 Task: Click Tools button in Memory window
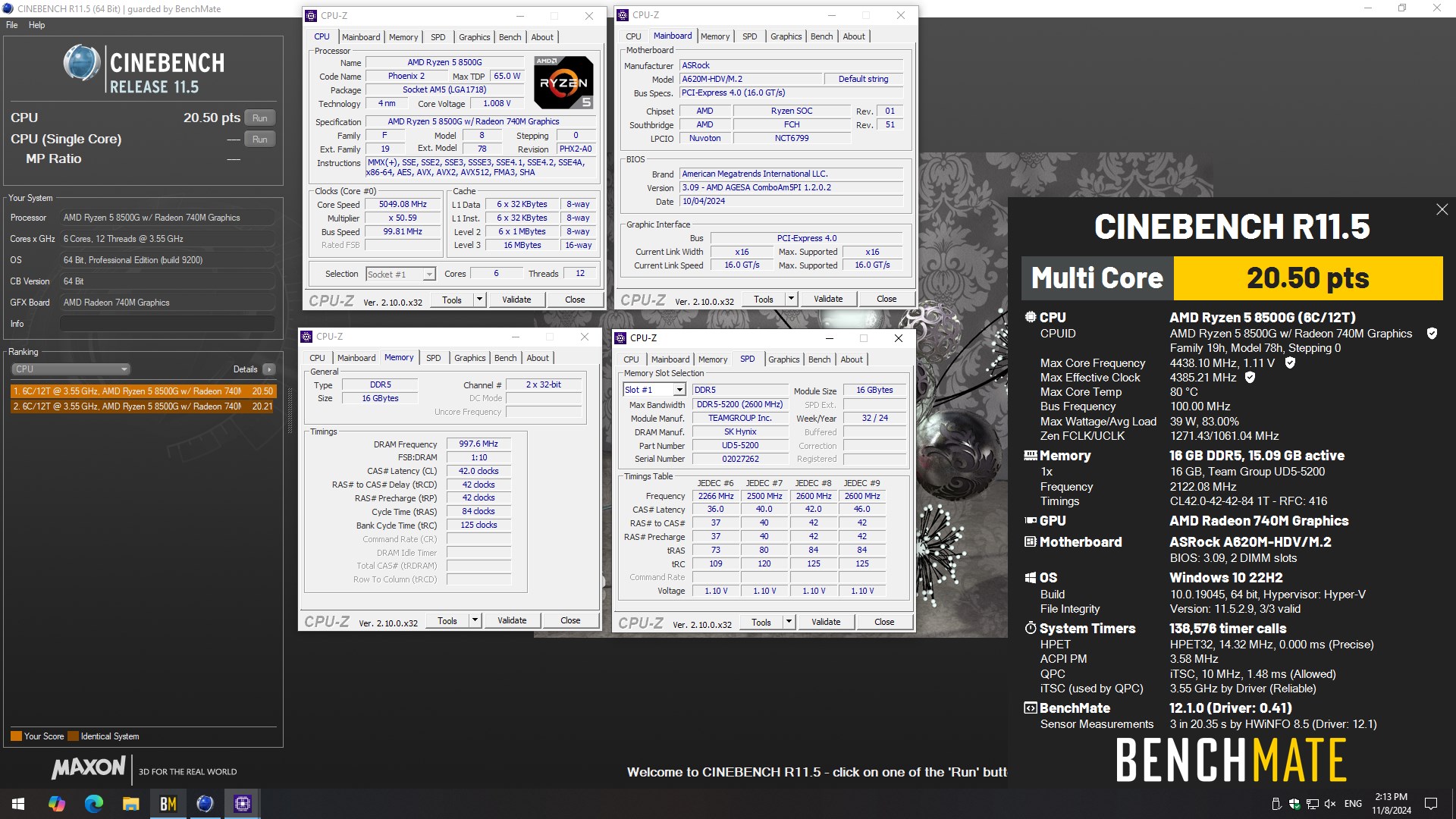[447, 620]
